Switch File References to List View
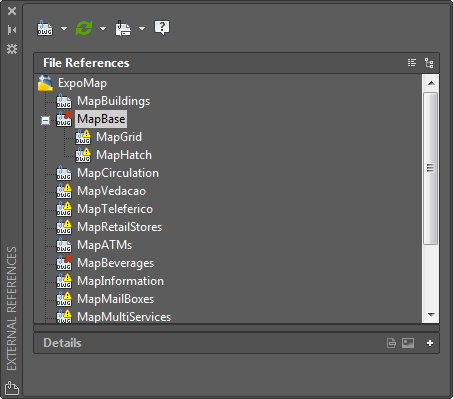453x399 pixels. pyautogui.click(x=412, y=63)
